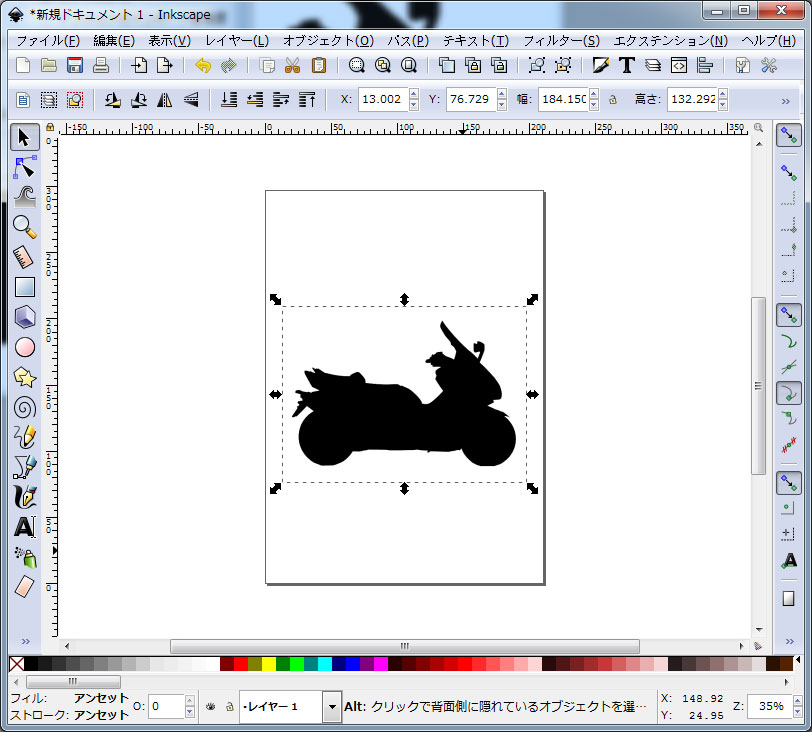Click the フィル アンセット indicator

point(101,698)
